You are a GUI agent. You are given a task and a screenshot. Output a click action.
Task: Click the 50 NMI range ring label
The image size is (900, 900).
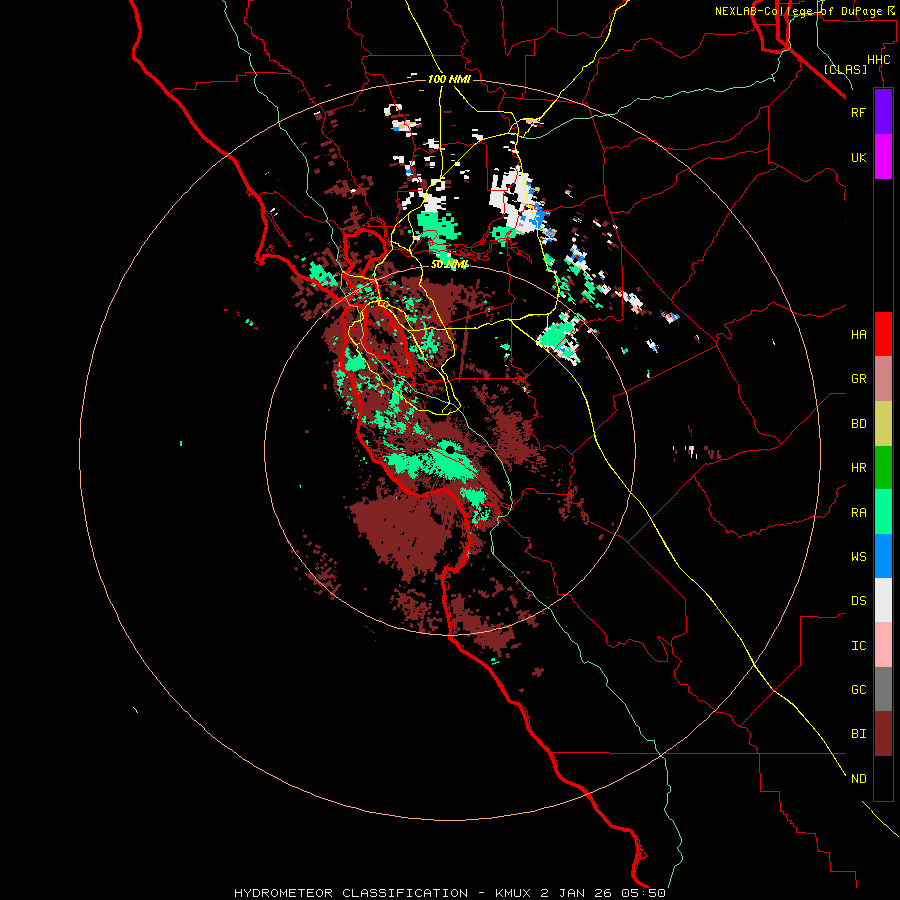tap(449, 264)
